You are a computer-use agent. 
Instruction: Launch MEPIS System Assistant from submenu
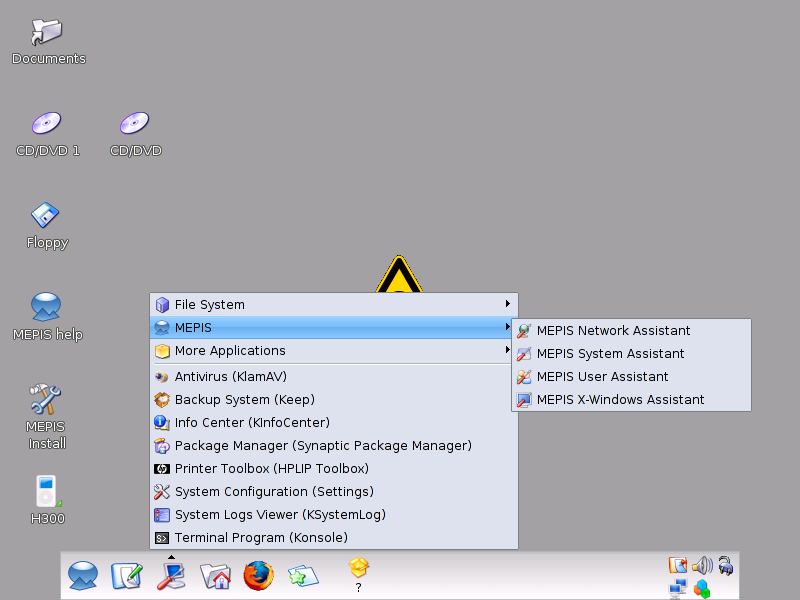point(632,354)
